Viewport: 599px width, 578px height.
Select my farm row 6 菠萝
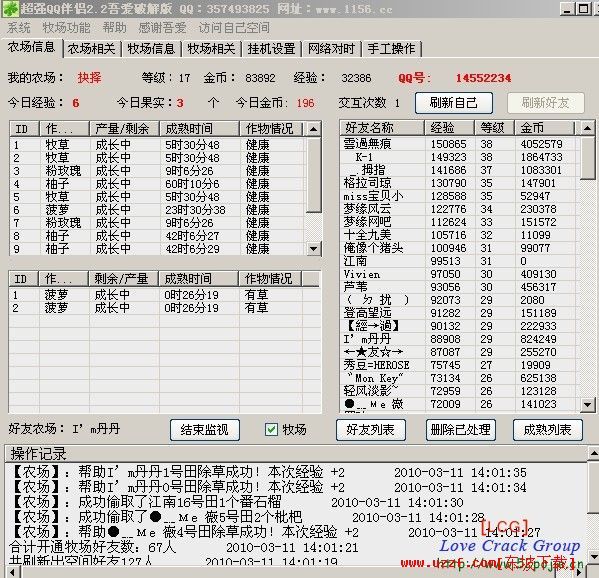pos(158,210)
